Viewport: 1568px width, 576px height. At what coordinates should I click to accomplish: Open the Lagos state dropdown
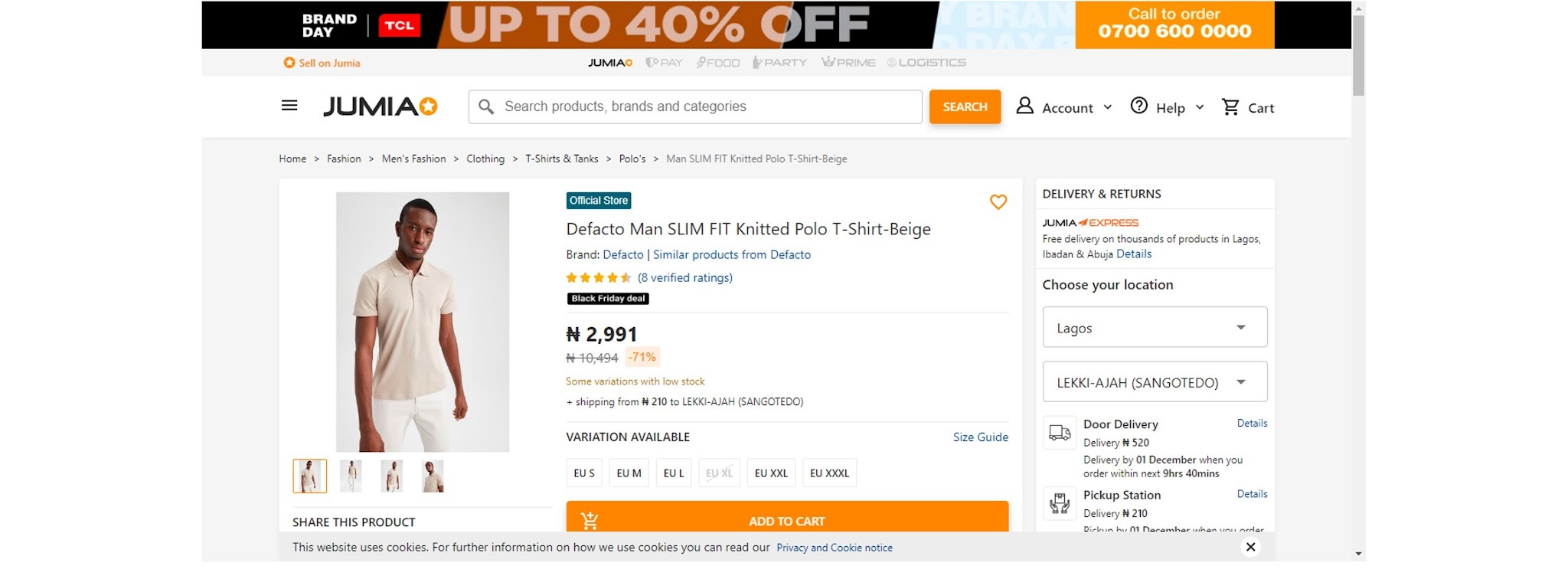(x=1155, y=328)
